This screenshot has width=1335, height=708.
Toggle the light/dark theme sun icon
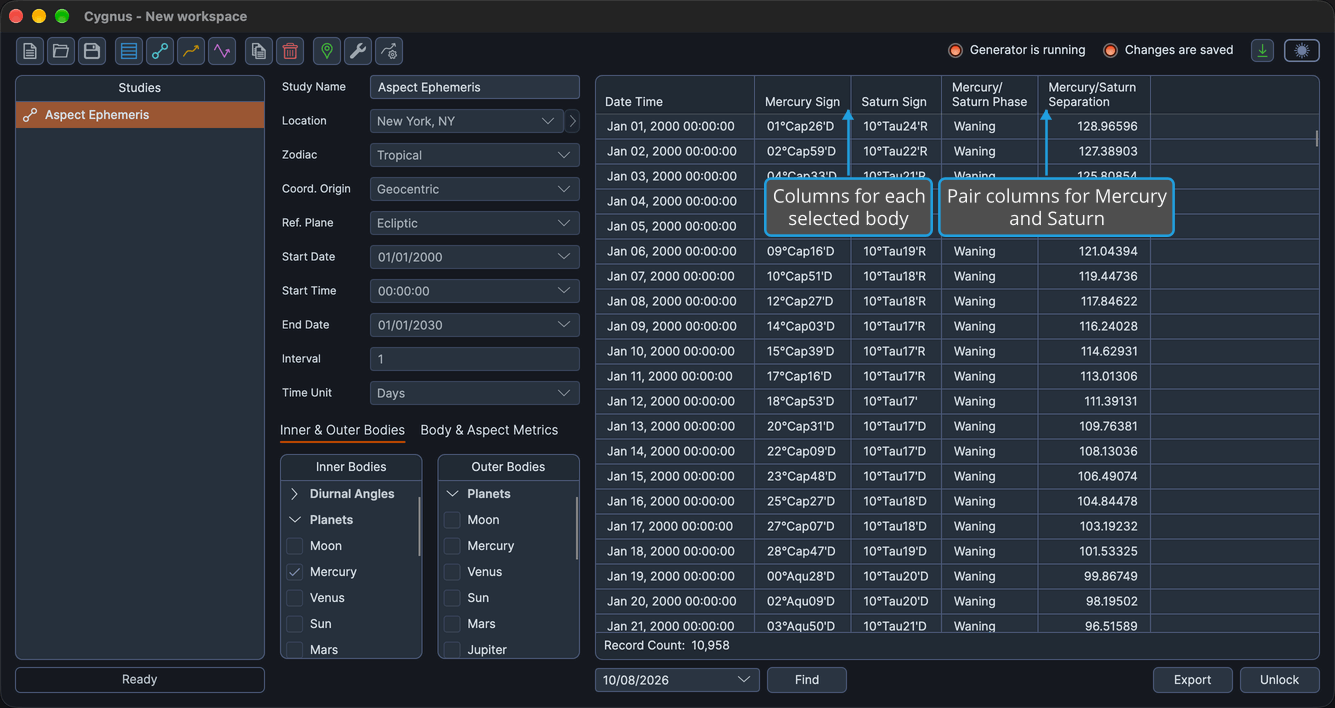click(1302, 50)
